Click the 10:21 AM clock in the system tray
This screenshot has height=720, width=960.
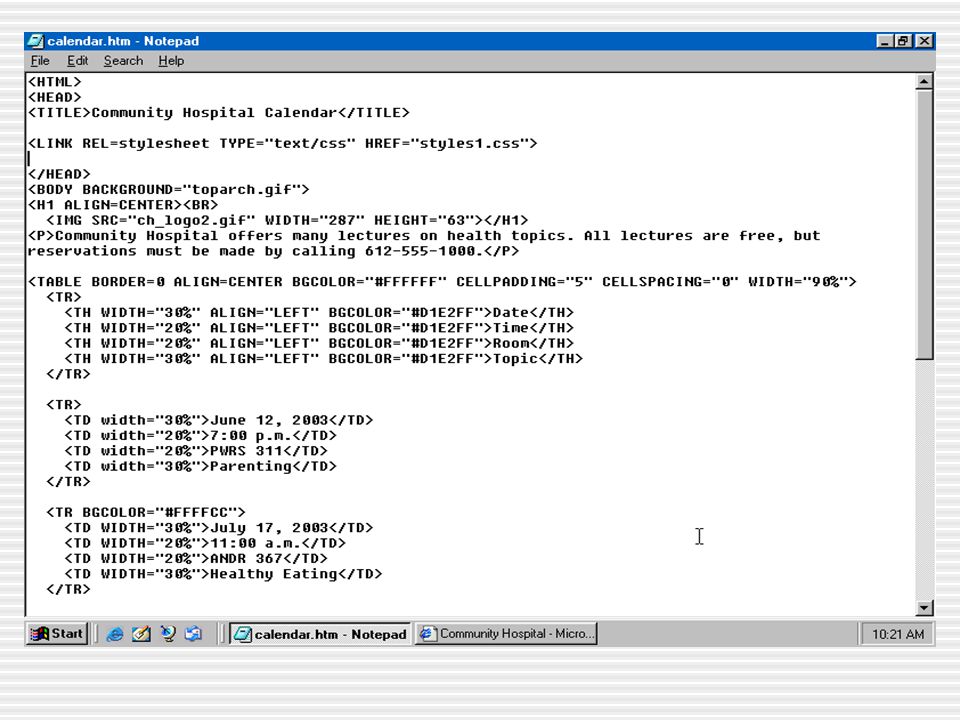coord(898,634)
